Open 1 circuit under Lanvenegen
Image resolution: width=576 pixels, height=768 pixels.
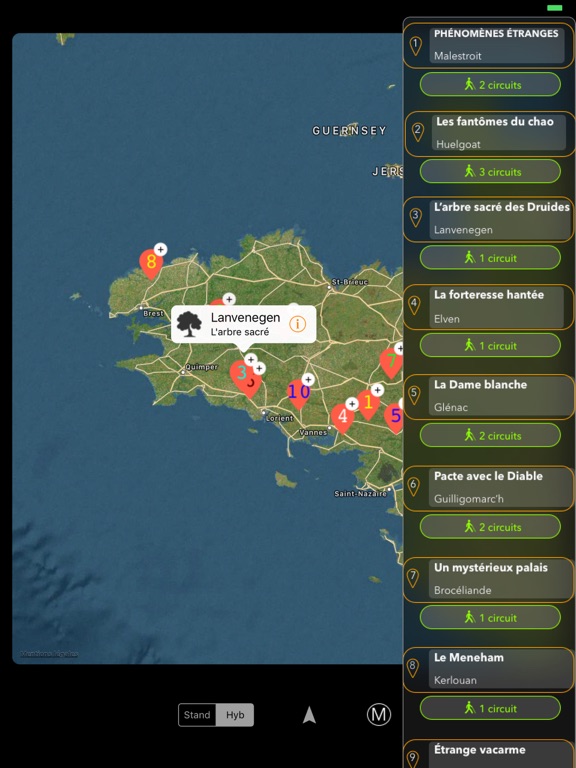coord(490,258)
